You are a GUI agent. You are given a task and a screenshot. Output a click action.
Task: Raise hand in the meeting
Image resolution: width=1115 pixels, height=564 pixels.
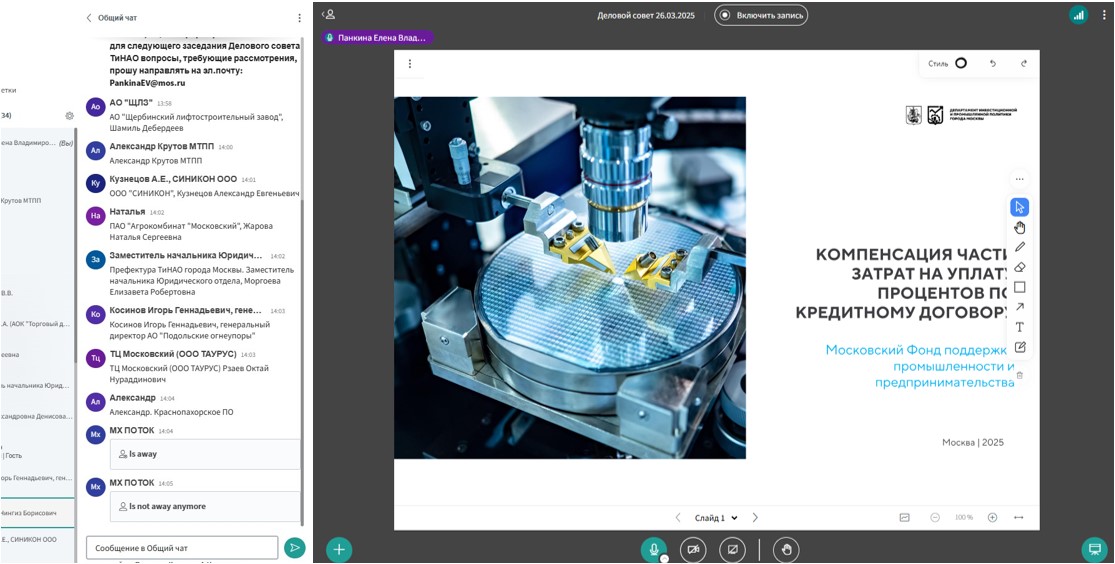787,549
